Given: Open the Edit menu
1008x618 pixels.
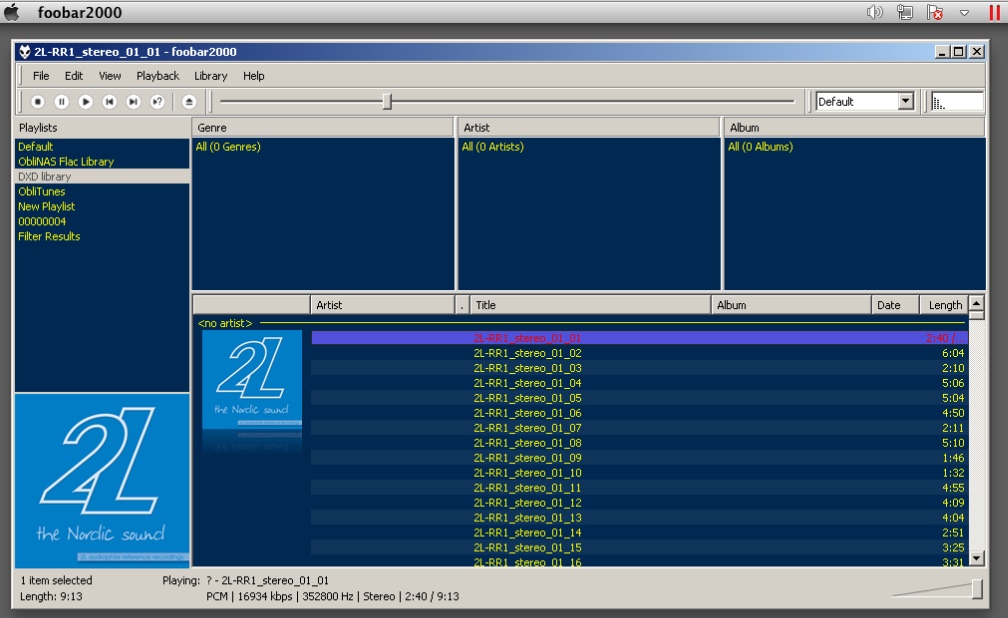Looking at the screenshot, I should point(73,76).
